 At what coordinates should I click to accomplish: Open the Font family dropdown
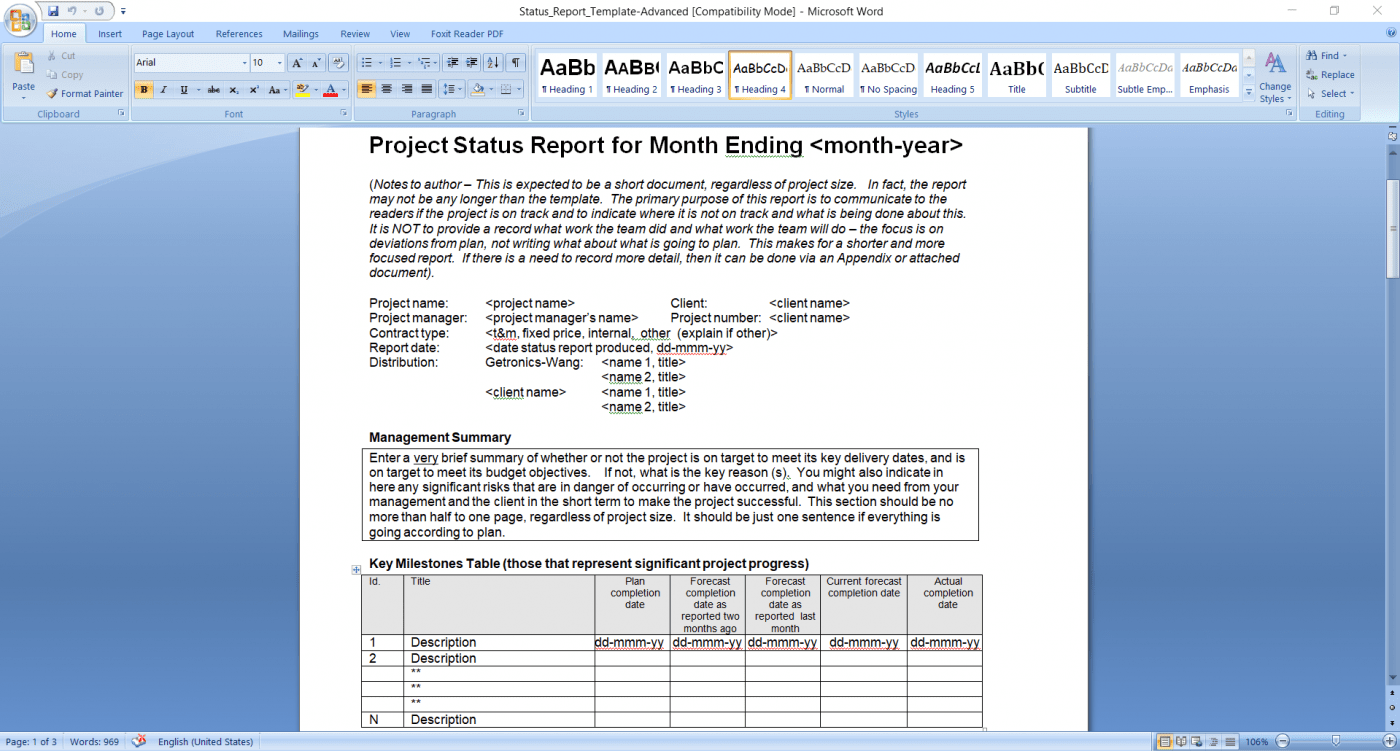[x=244, y=62]
